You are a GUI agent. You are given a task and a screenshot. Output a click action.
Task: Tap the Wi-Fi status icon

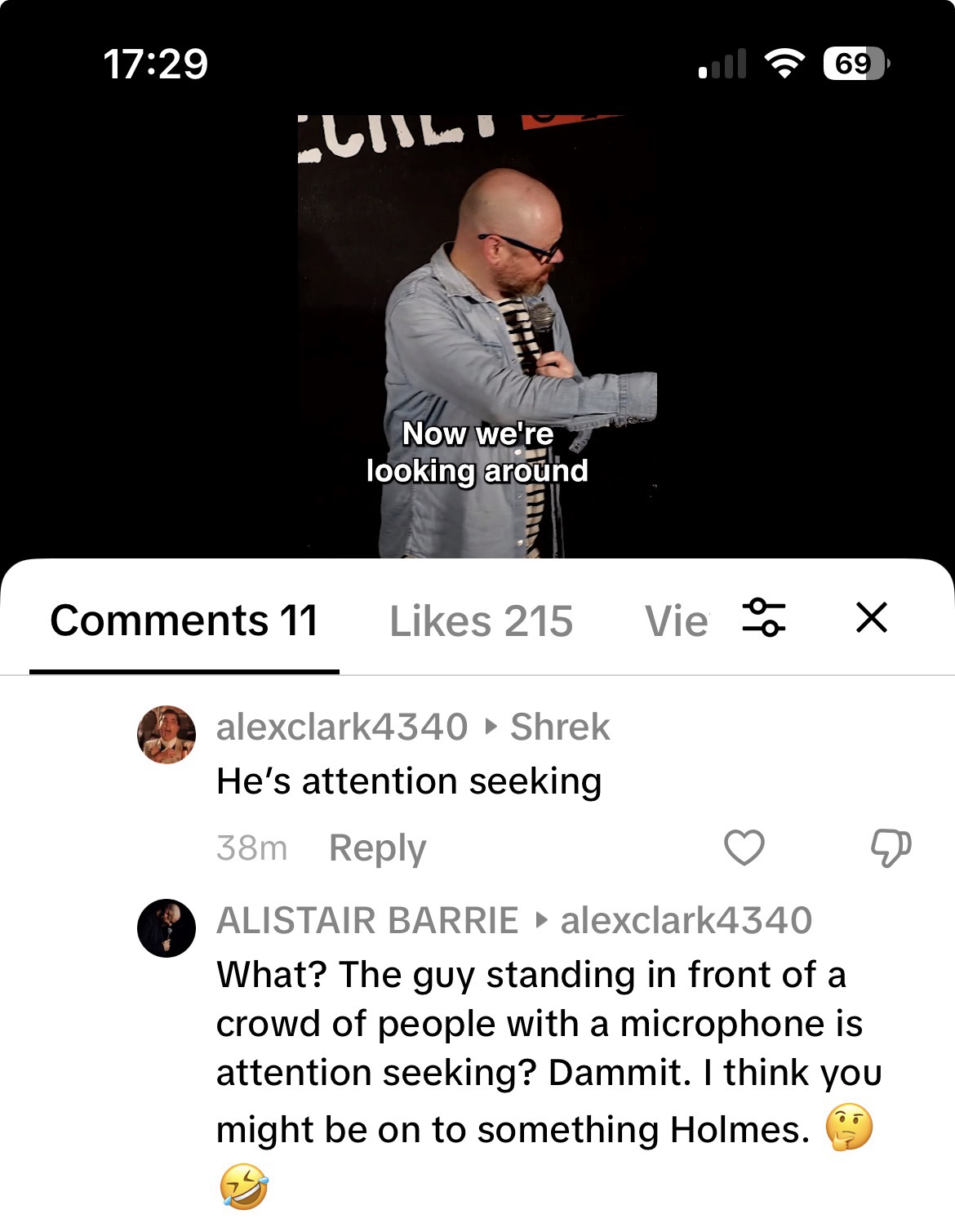(784, 64)
